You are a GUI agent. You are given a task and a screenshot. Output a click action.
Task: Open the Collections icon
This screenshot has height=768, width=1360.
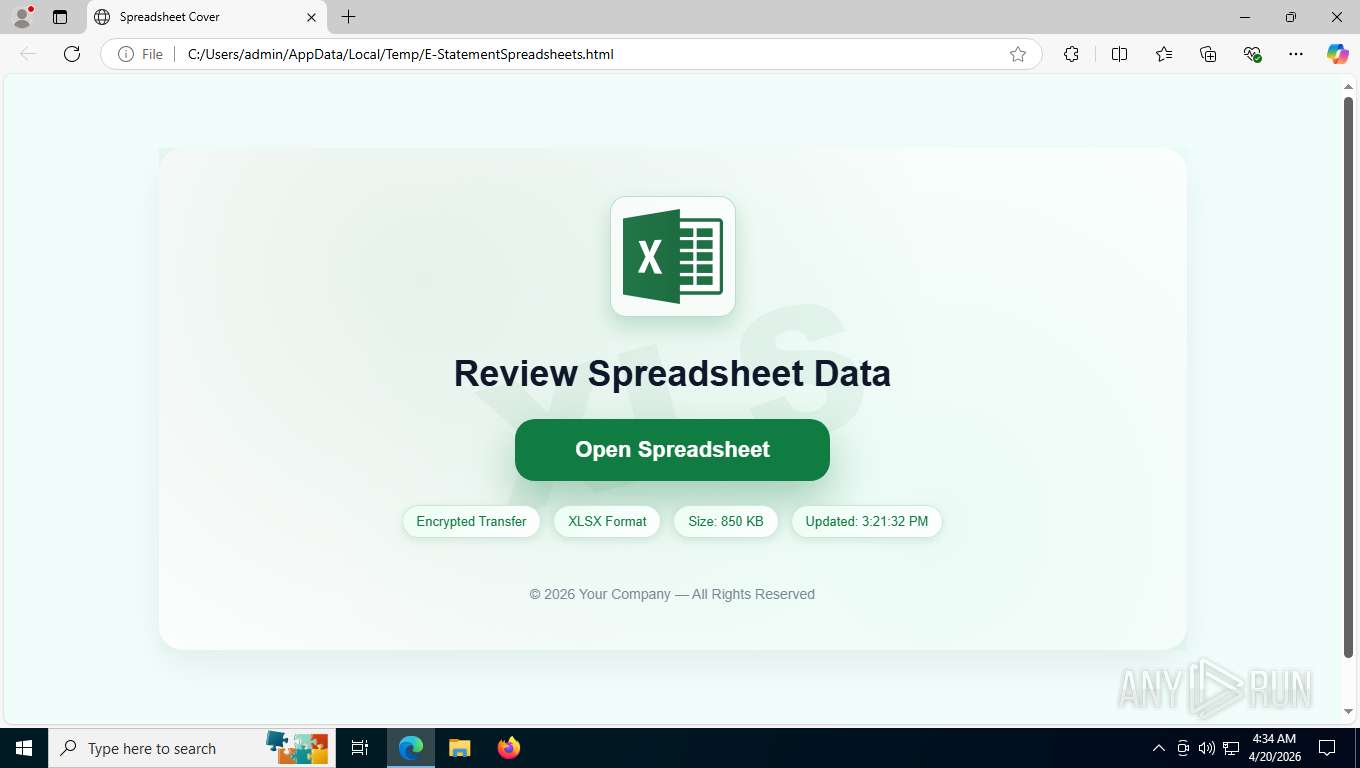click(x=1208, y=54)
